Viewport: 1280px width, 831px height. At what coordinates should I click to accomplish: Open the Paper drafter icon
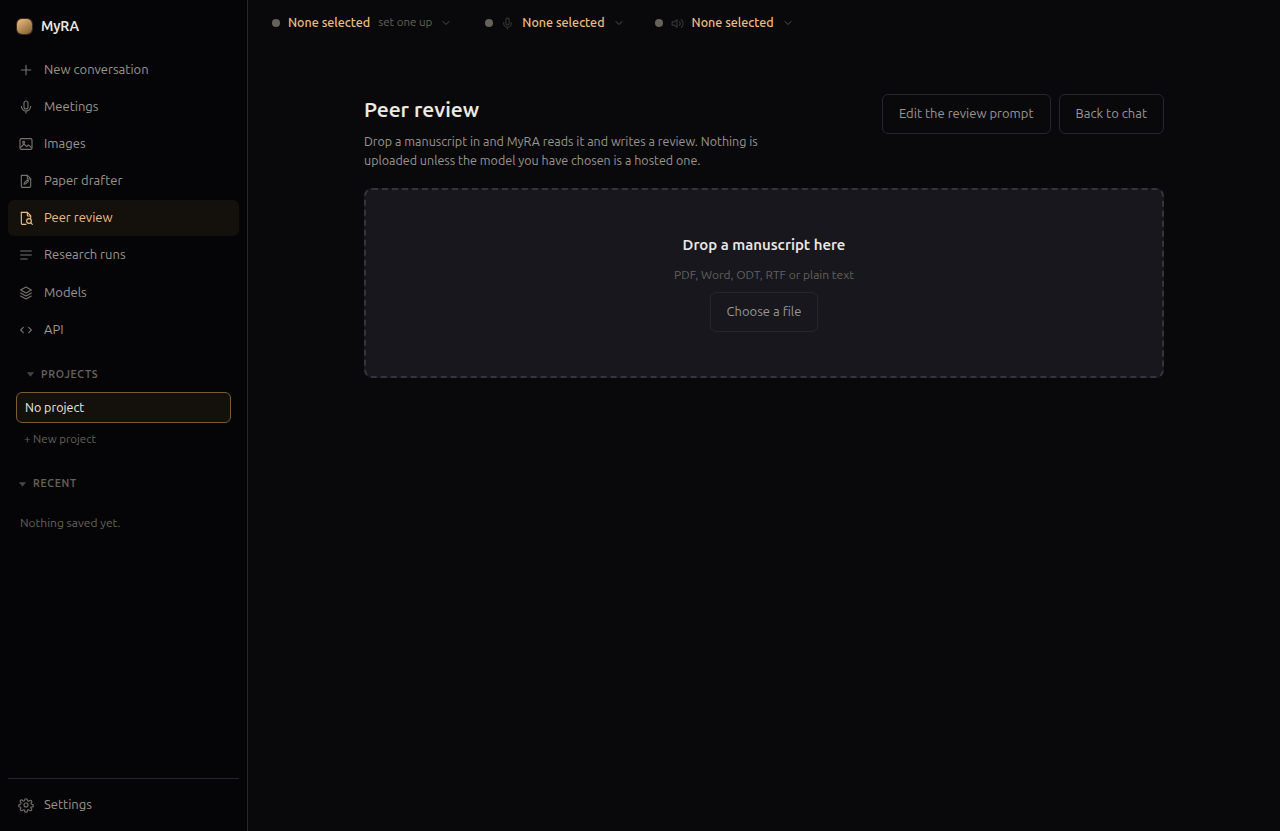point(26,181)
